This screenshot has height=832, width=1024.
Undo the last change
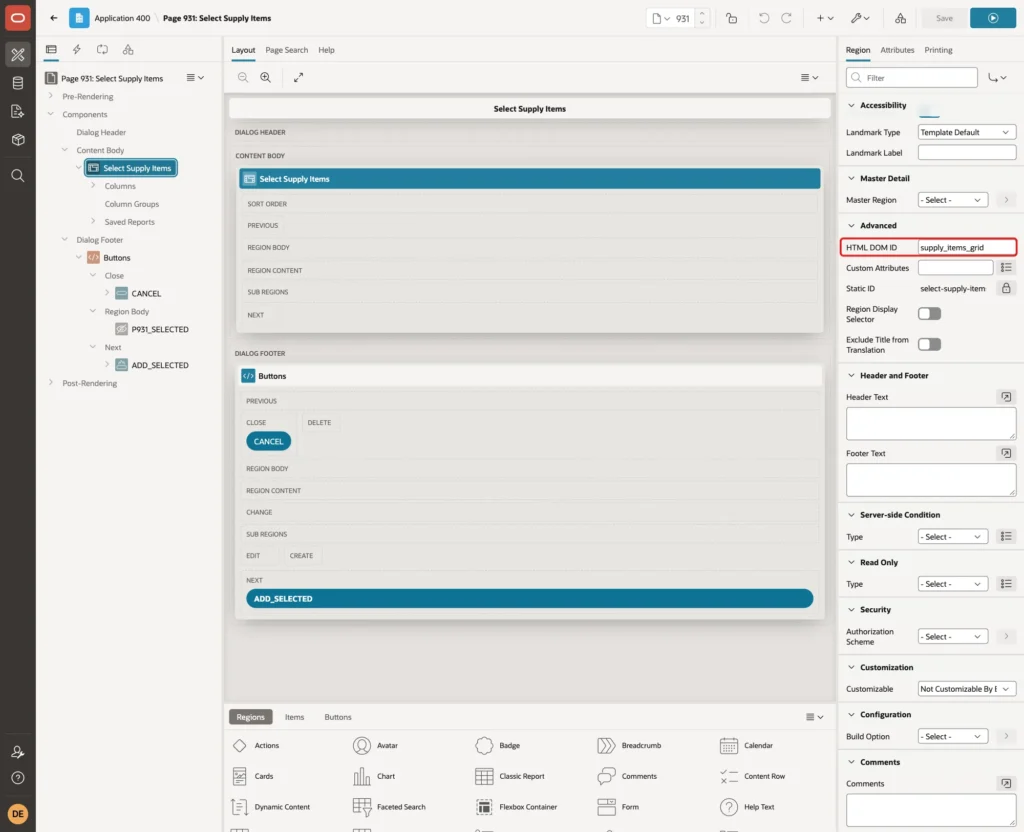(763, 18)
